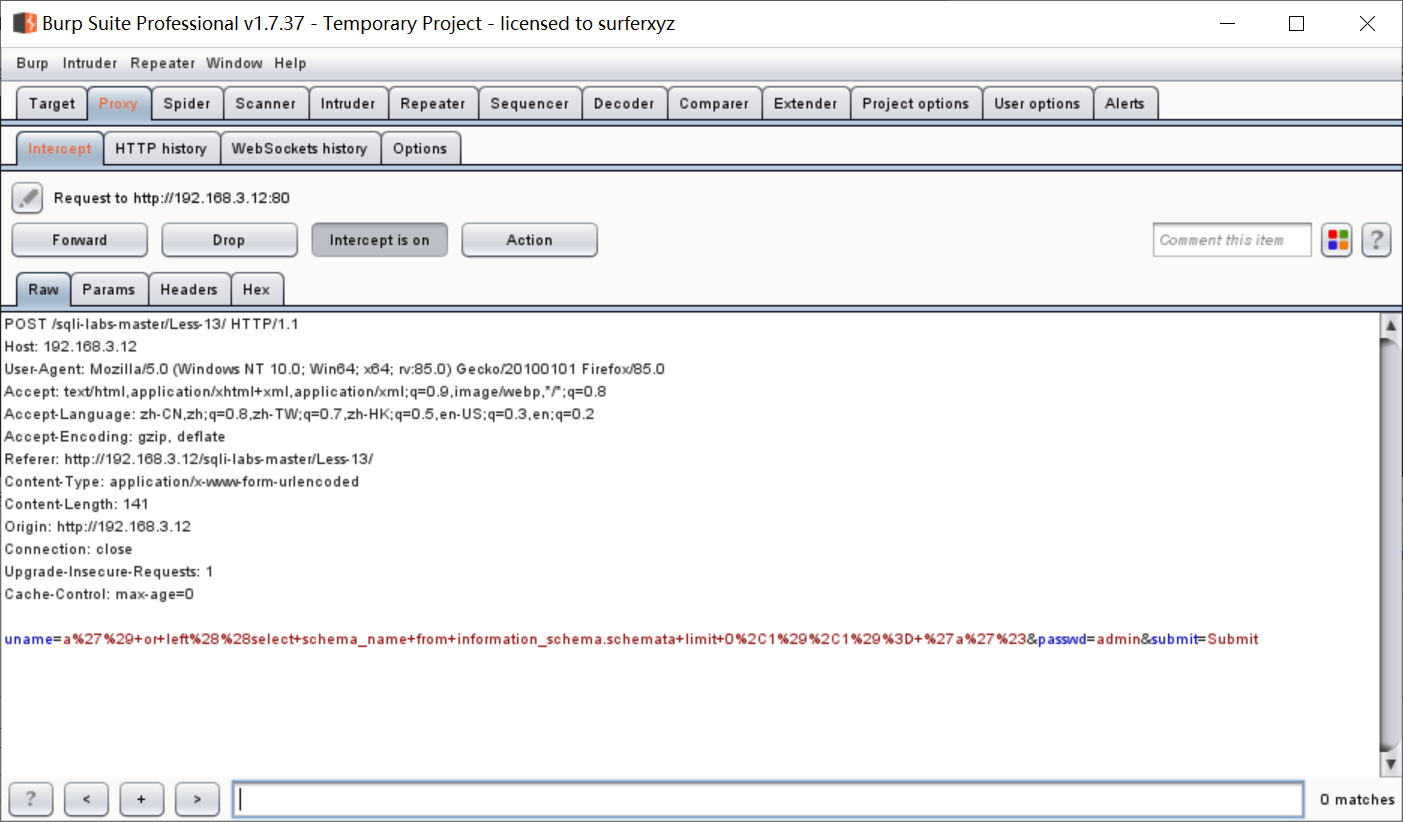Select the Proxy tab
The image size is (1403, 822).
119,103
